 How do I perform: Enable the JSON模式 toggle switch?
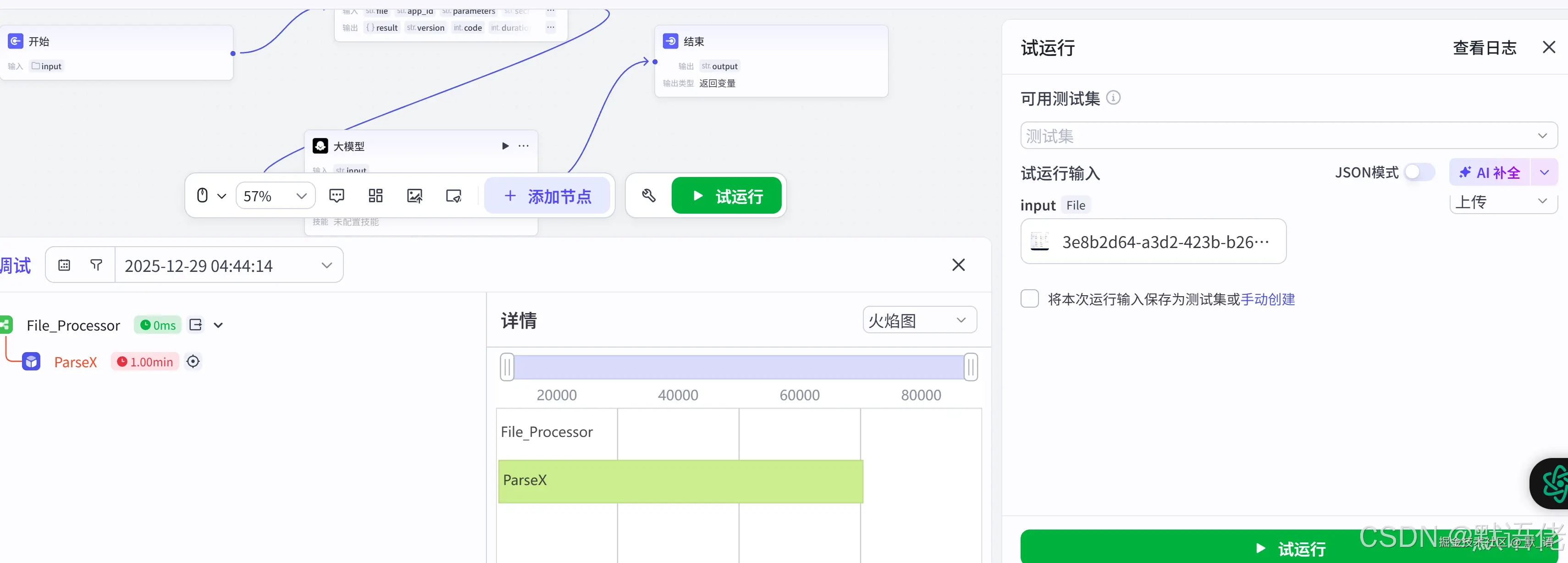click(x=1419, y=172)
